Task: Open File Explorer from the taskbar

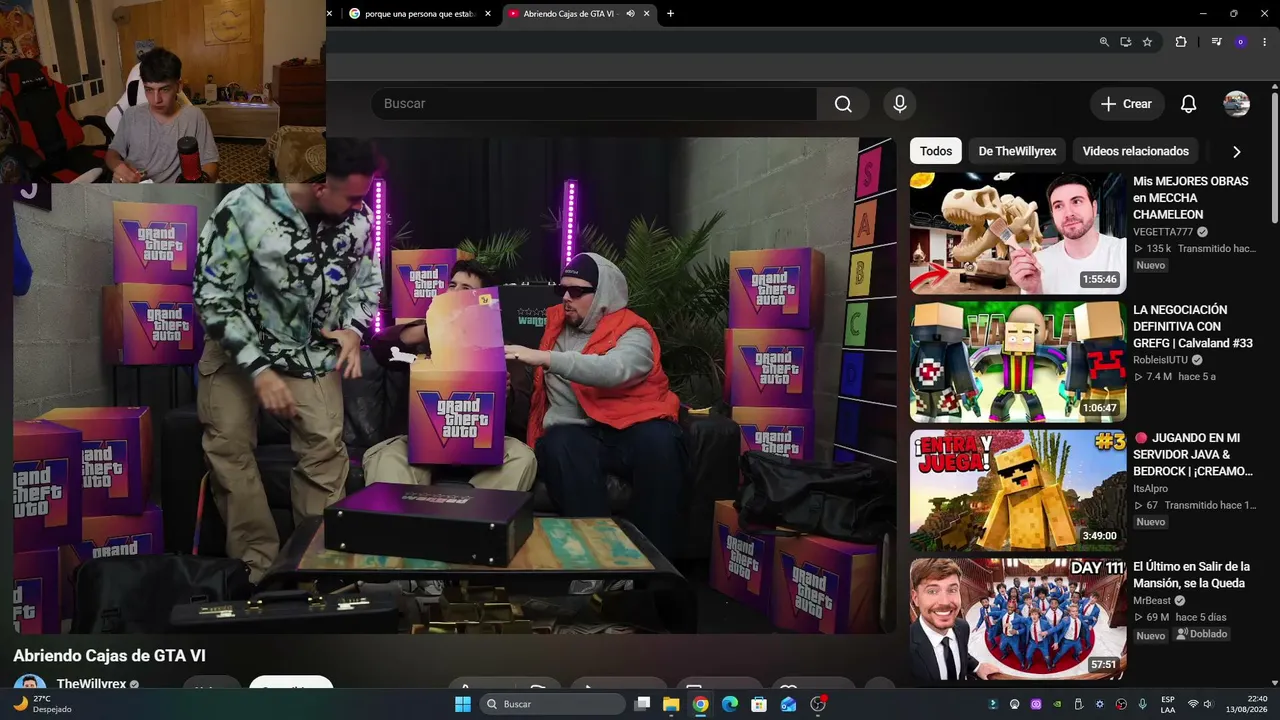Action: pyautogui.click(x=671, y=704)
